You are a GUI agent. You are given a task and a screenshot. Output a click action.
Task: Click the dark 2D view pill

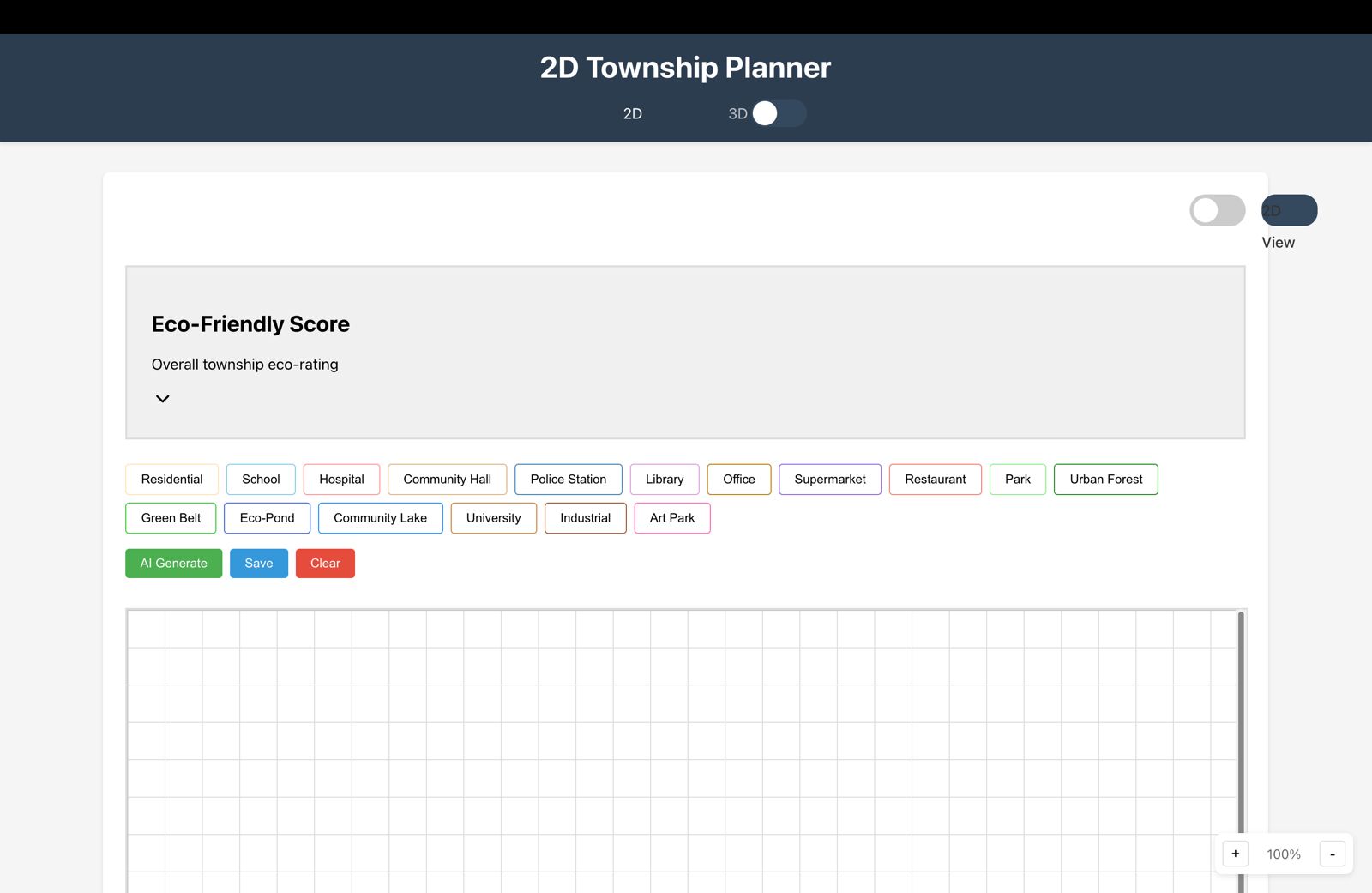click(x=1289, y=210)
